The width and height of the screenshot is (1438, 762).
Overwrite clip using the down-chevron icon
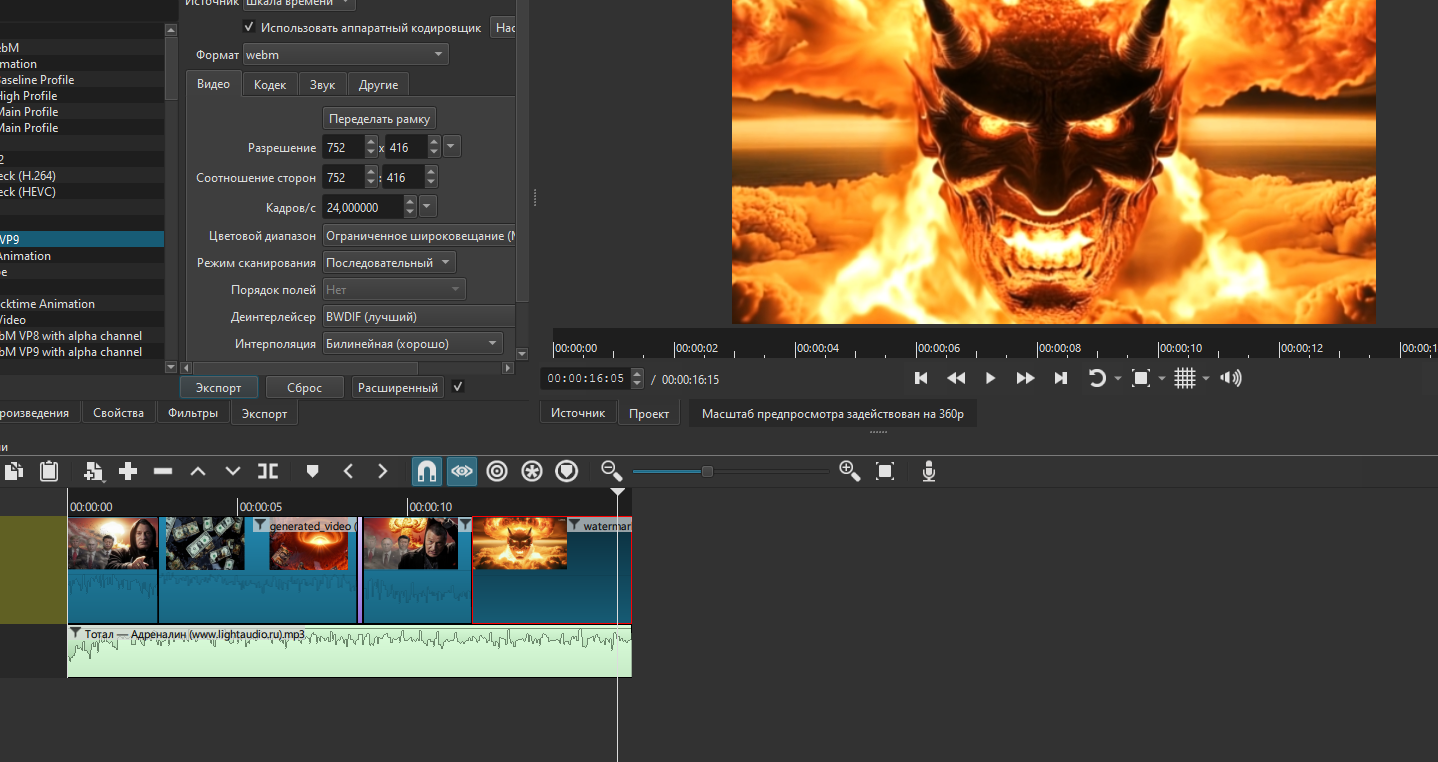(x=233, y=471)
